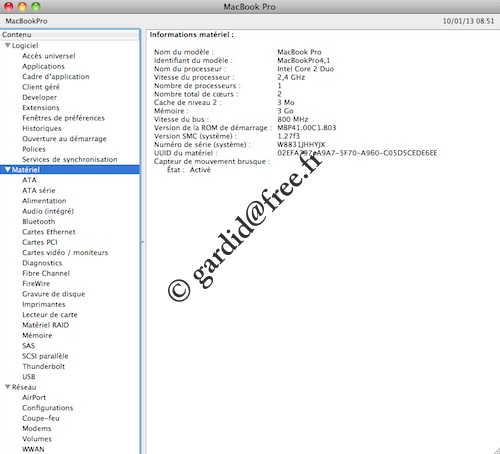
Task: Collapse the Logiciel section triangle
Action: click(8, 46)
